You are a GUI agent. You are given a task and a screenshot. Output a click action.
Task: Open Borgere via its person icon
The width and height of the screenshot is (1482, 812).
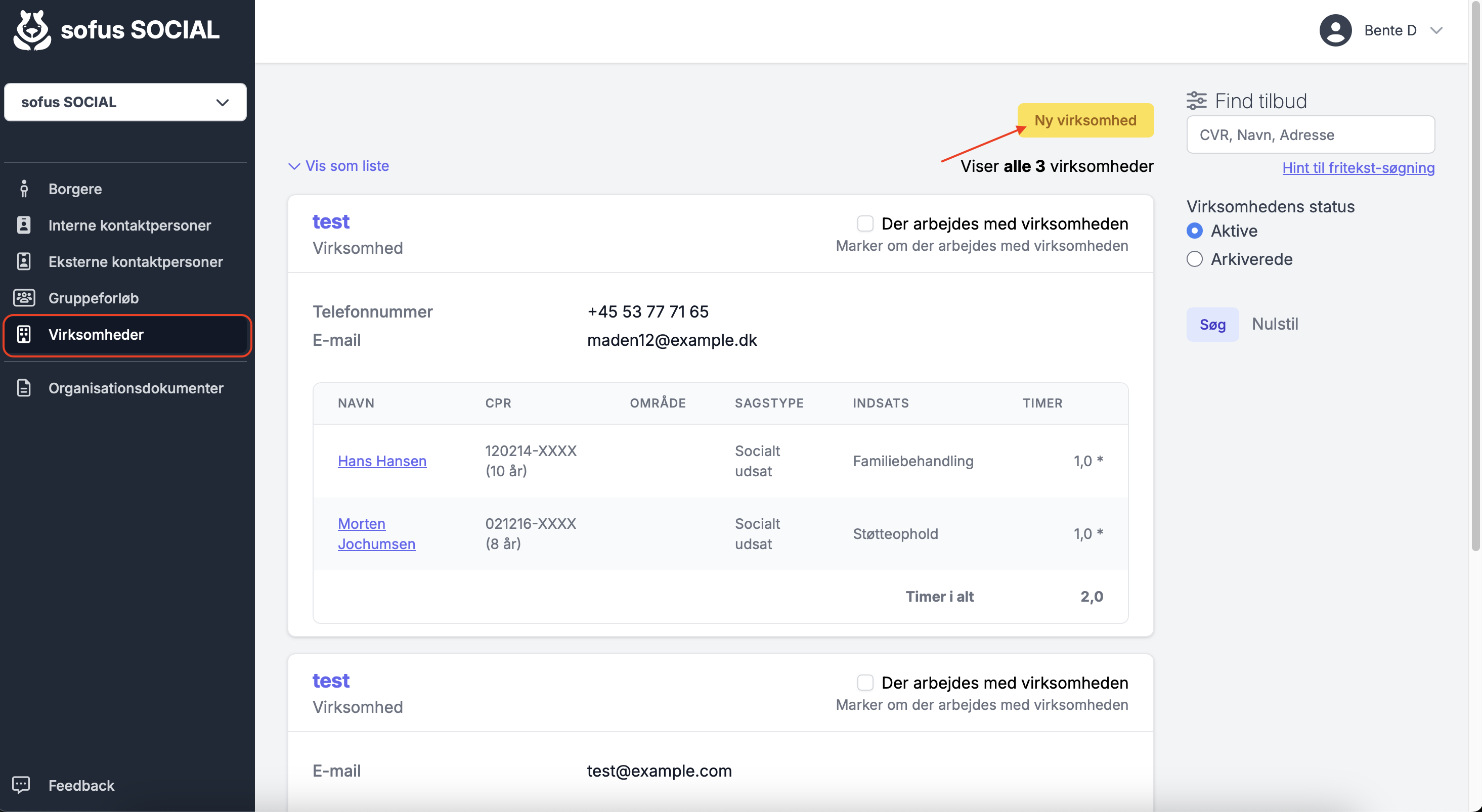24,189
